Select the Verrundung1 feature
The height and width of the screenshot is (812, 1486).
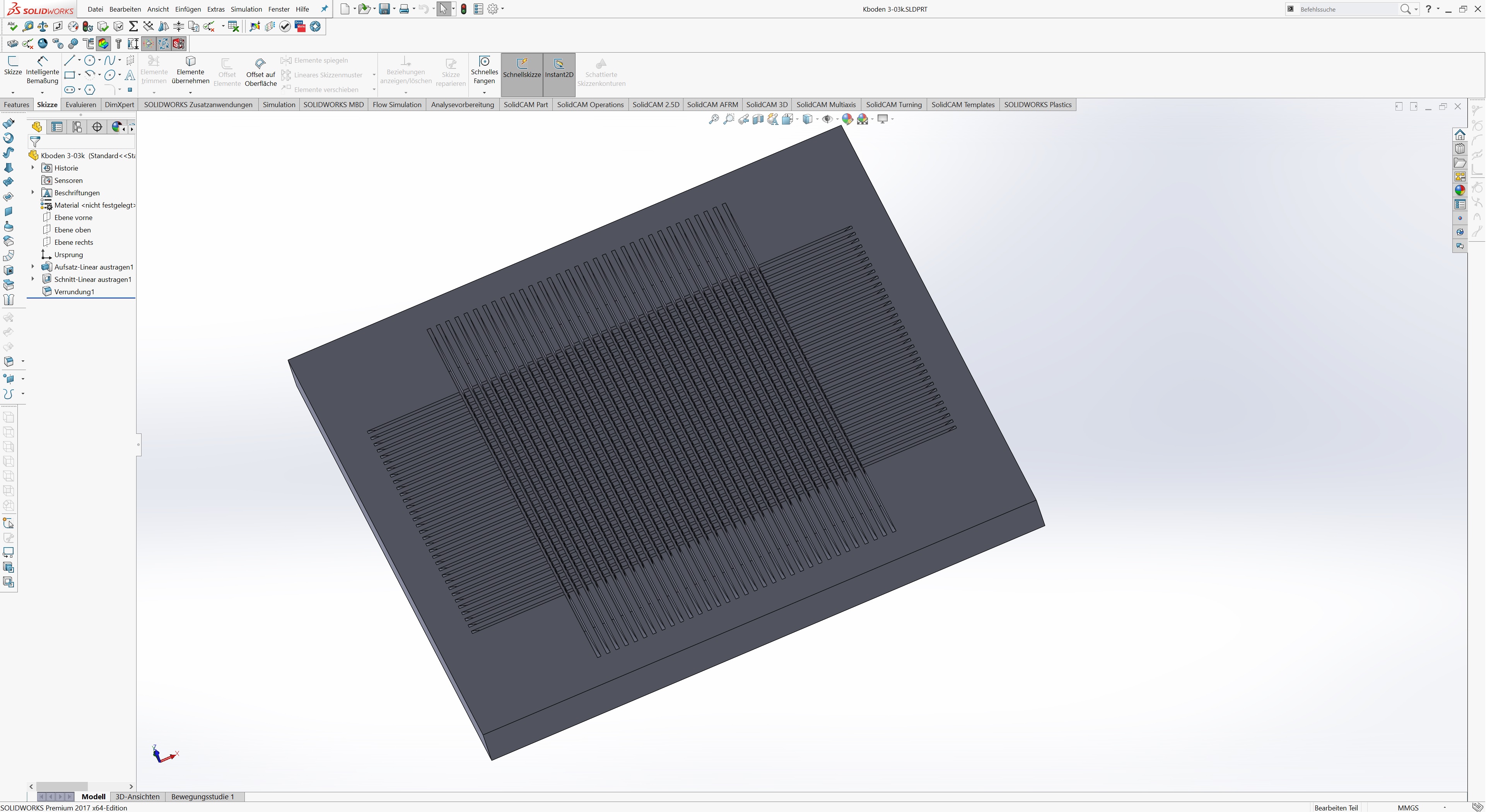[x=74, y=292]
